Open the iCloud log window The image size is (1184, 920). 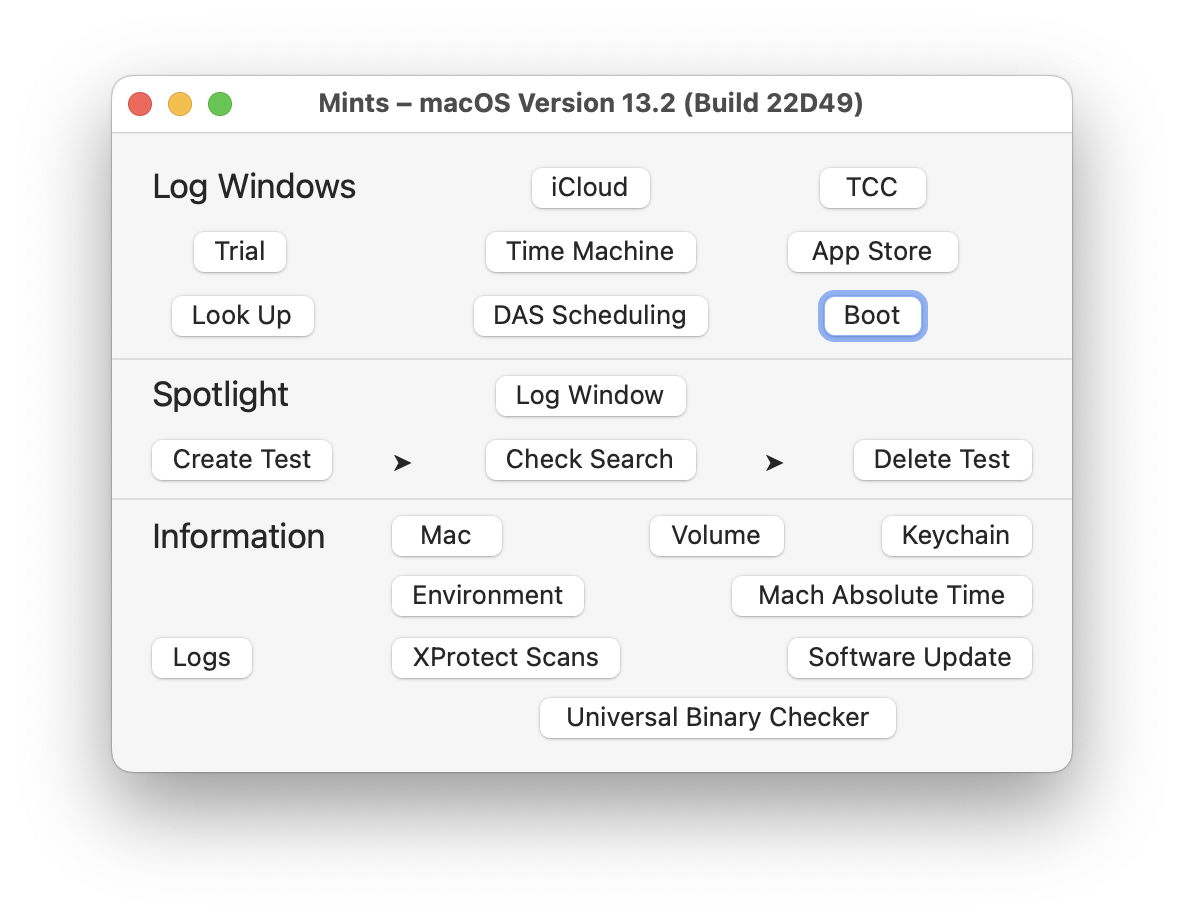tap(590, 188)
